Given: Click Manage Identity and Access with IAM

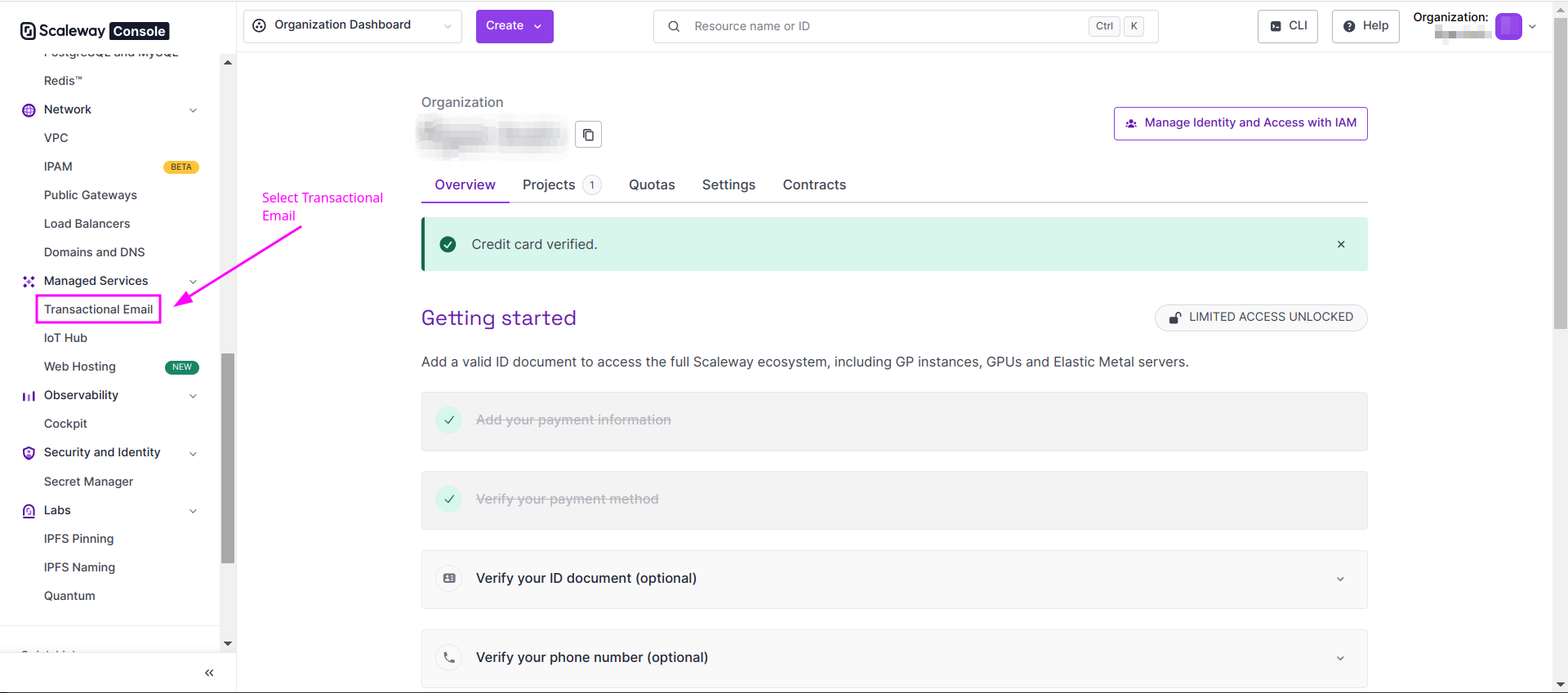Looking at the screenshot, I should (x=1241, y=123).
